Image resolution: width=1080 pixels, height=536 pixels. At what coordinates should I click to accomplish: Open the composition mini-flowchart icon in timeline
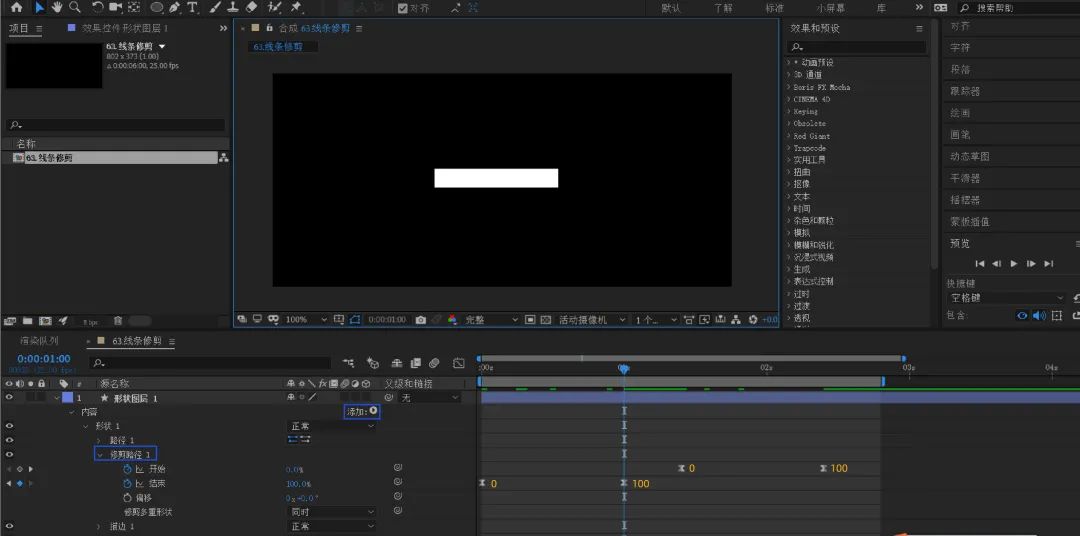349,362
